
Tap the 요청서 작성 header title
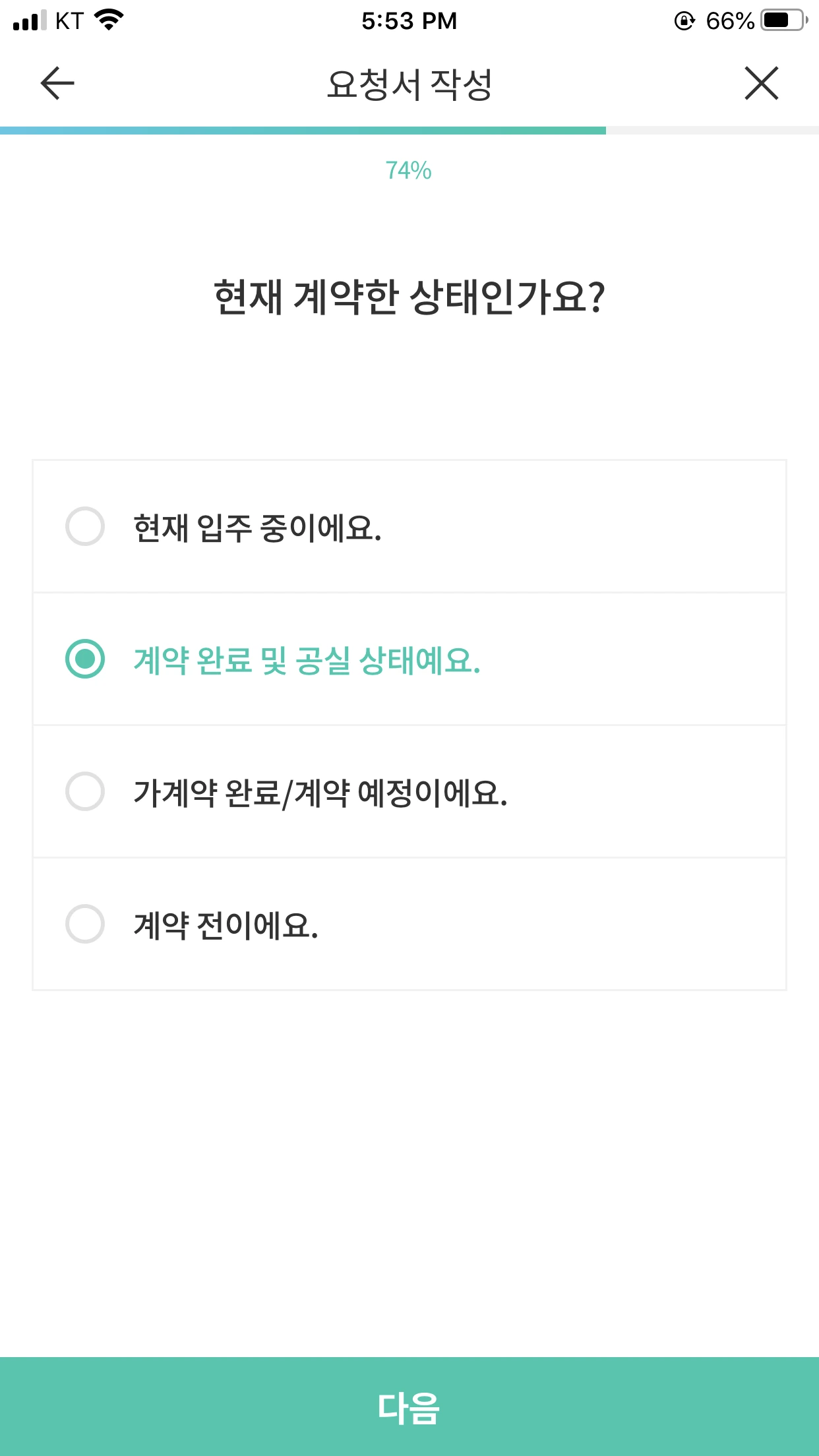(409, 84)
